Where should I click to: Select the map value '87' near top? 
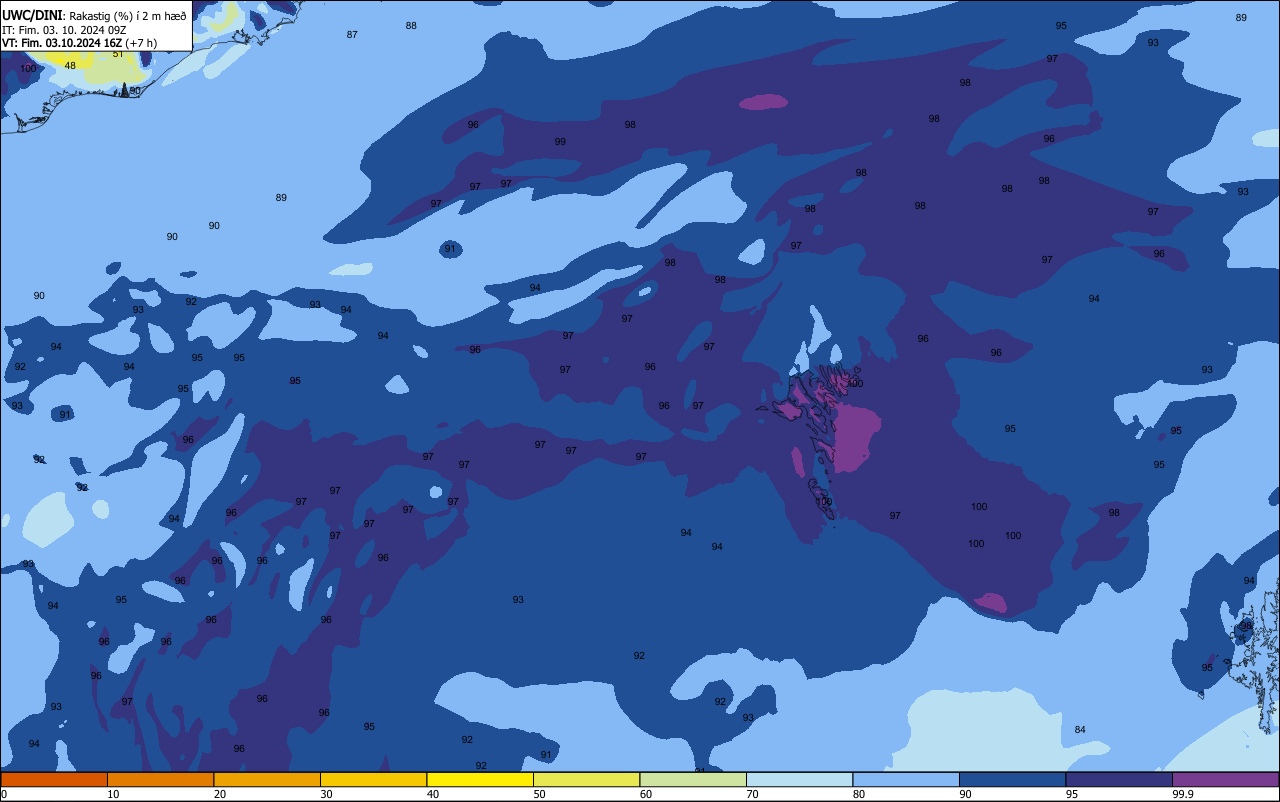click(352, 34)
